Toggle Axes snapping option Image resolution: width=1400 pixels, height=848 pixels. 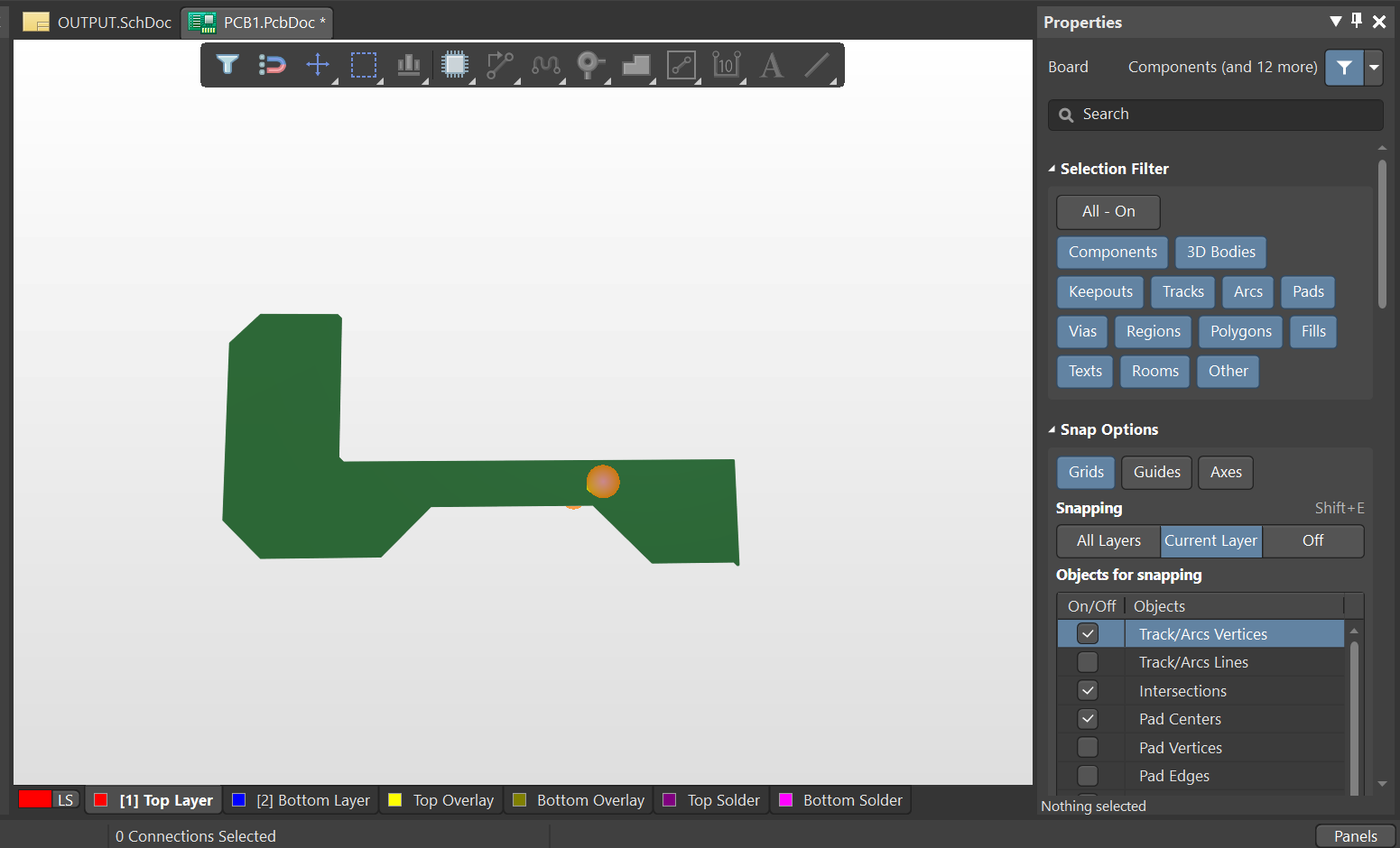point(1226,473)
